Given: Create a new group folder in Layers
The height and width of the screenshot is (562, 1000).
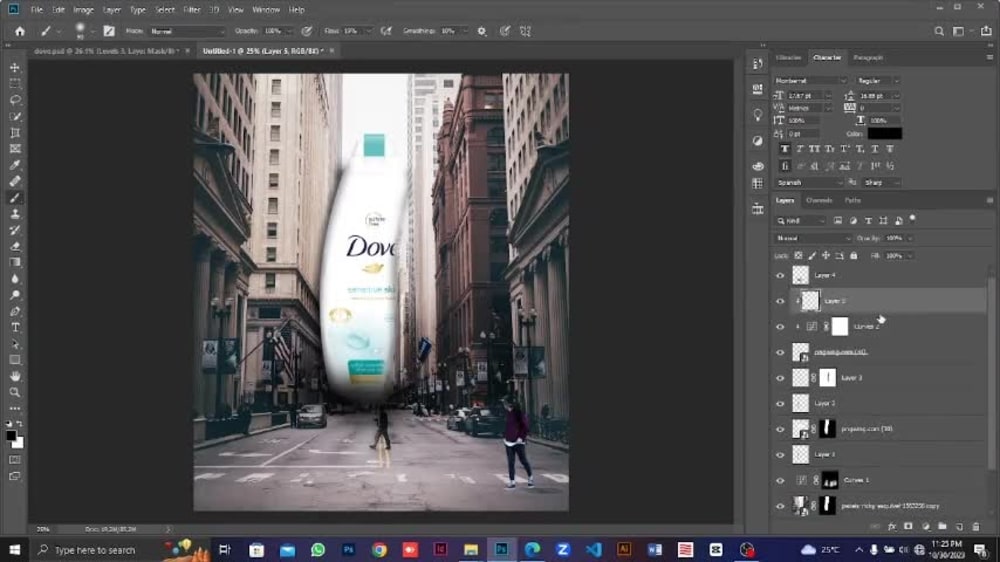Looking at the screenshot, I should pyautogui.click(x=942, y=527).
